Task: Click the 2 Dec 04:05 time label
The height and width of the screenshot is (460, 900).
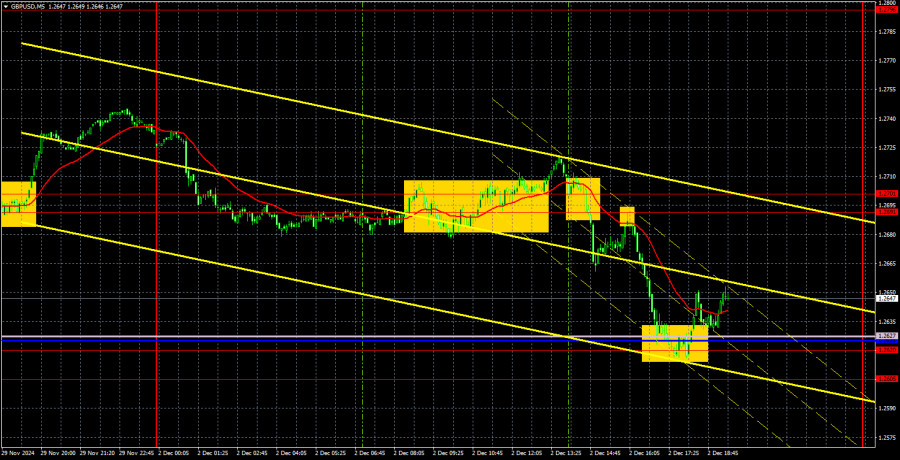Action: pyautogui.click(x=292, y=453)
